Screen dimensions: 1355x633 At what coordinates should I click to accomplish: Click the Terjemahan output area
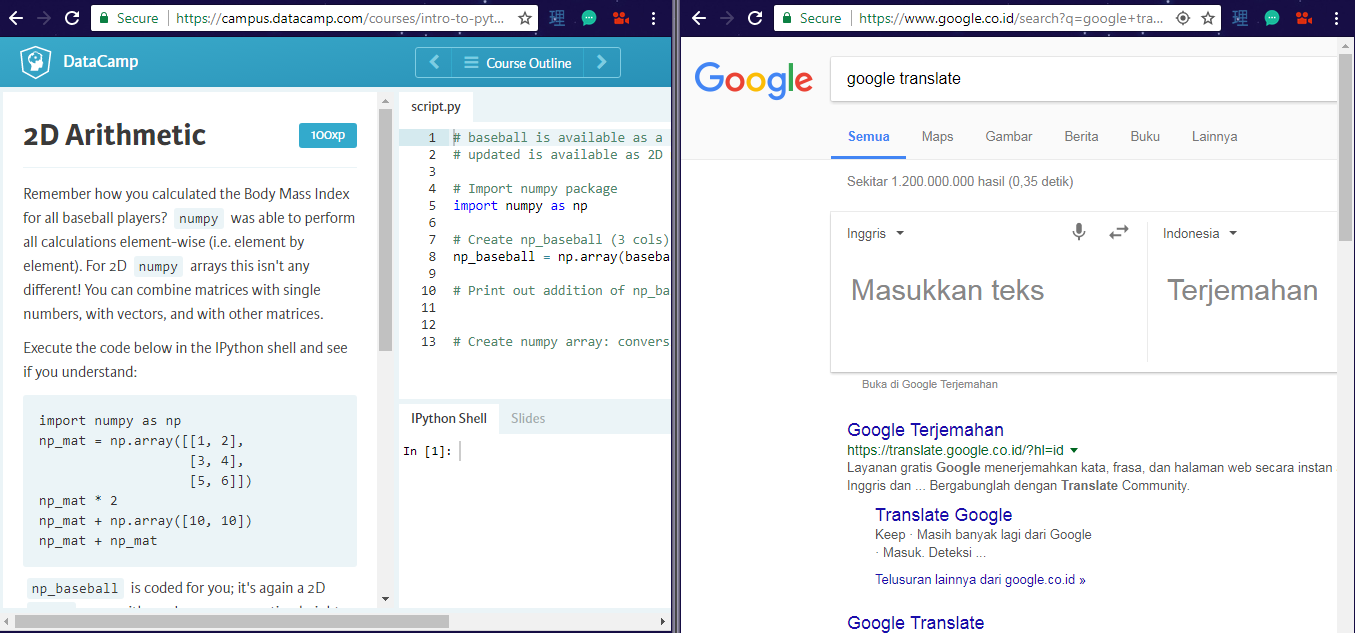coord(1242,290)
